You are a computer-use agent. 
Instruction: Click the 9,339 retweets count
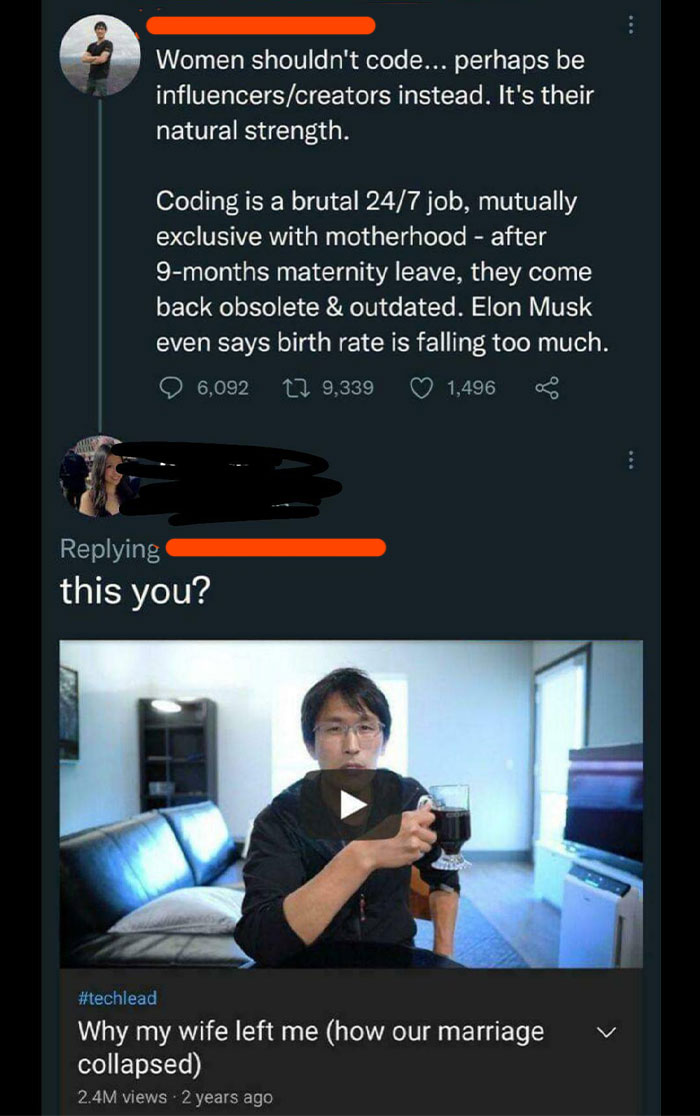click(x=345, y=387)
